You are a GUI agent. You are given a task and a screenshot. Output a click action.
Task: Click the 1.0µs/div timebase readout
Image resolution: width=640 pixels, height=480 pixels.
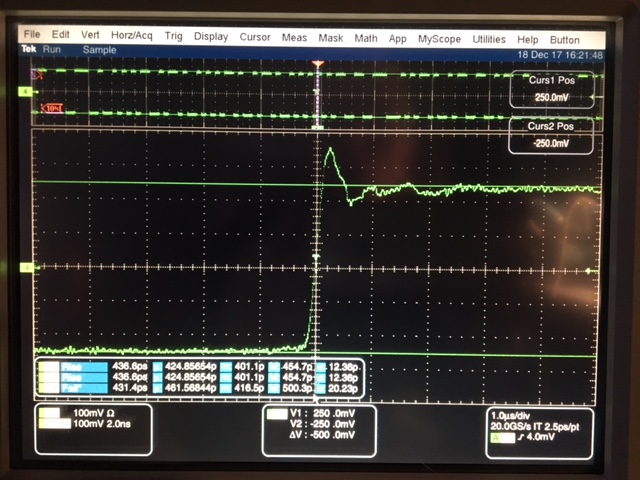click(x=510, y=416)
